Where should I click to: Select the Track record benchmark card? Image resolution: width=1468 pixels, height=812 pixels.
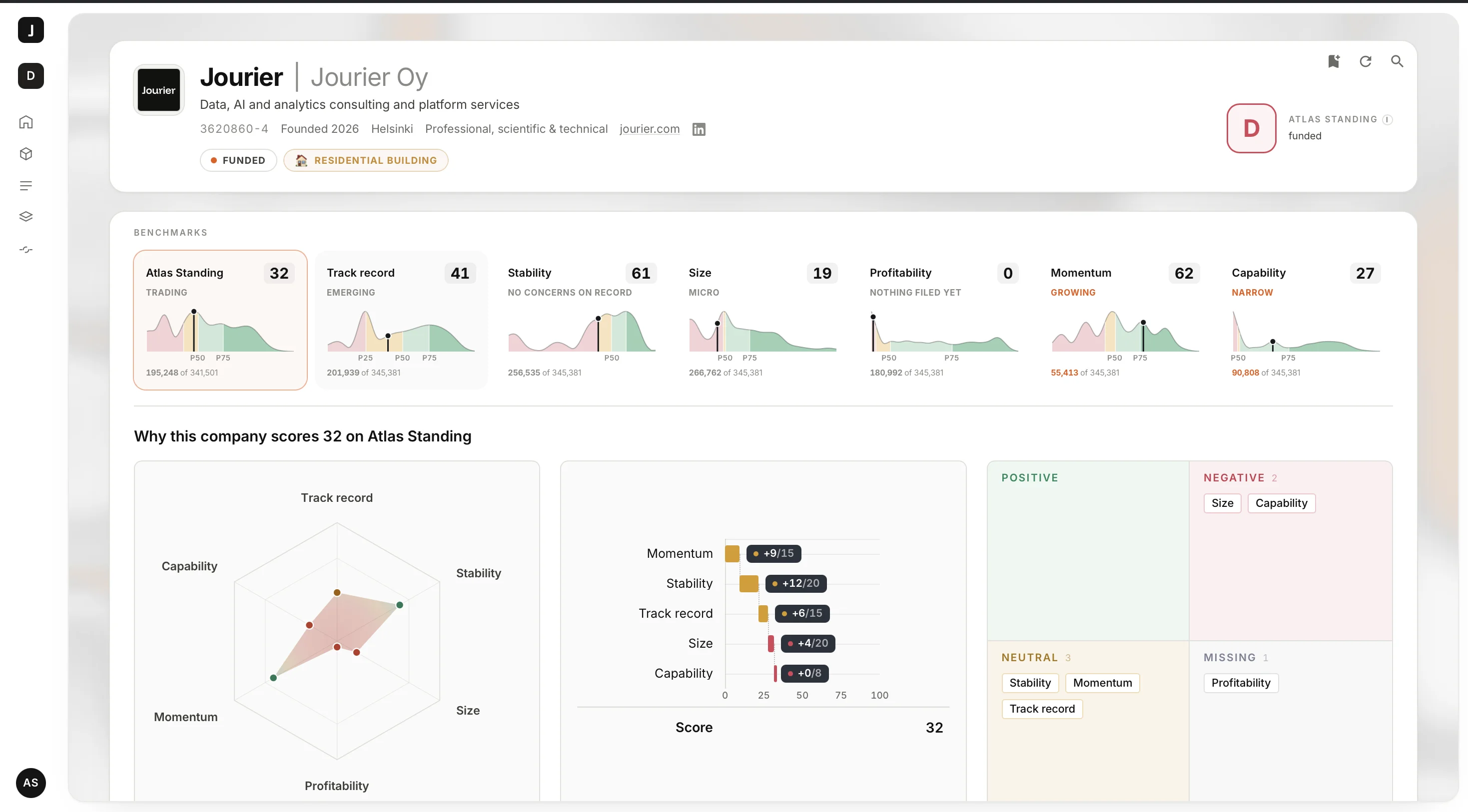pos(401,320)
